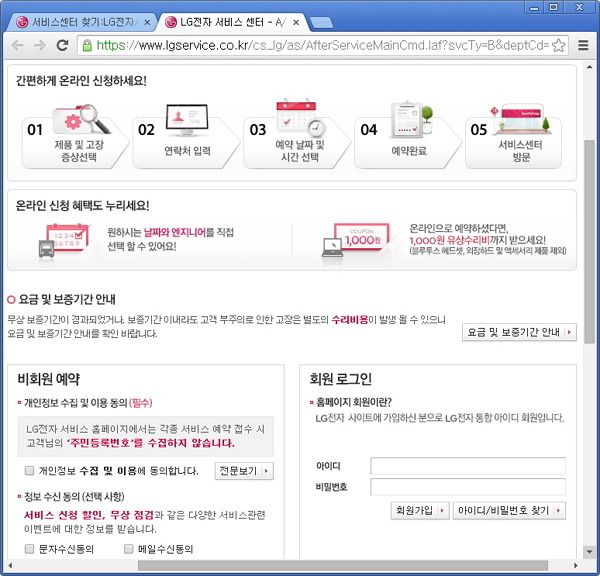
Task: Click the 아이디/비밀번호 찾기 button
Action: pyautogui.click(x=509, y=510)
